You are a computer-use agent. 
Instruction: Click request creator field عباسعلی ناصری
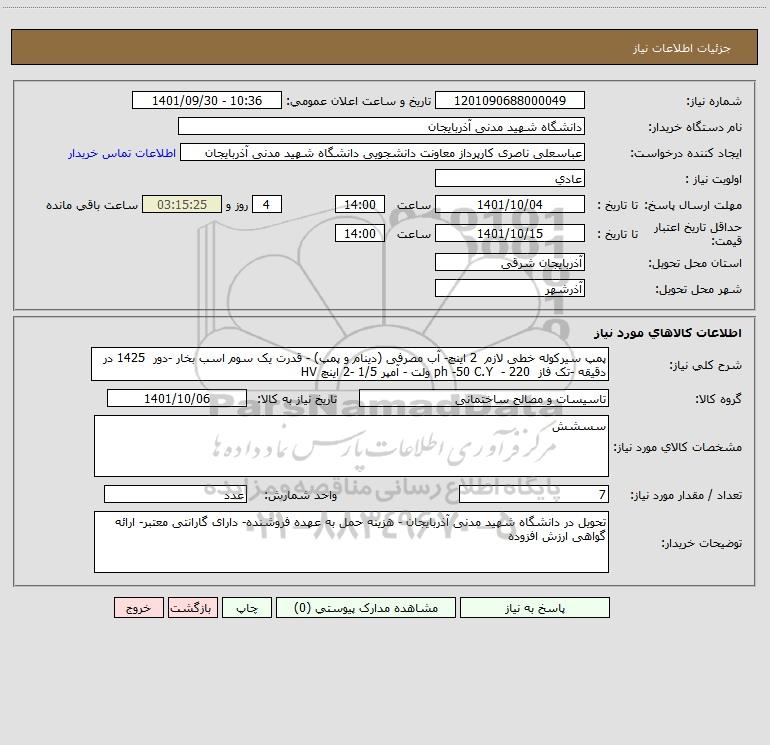coord(382,152)
